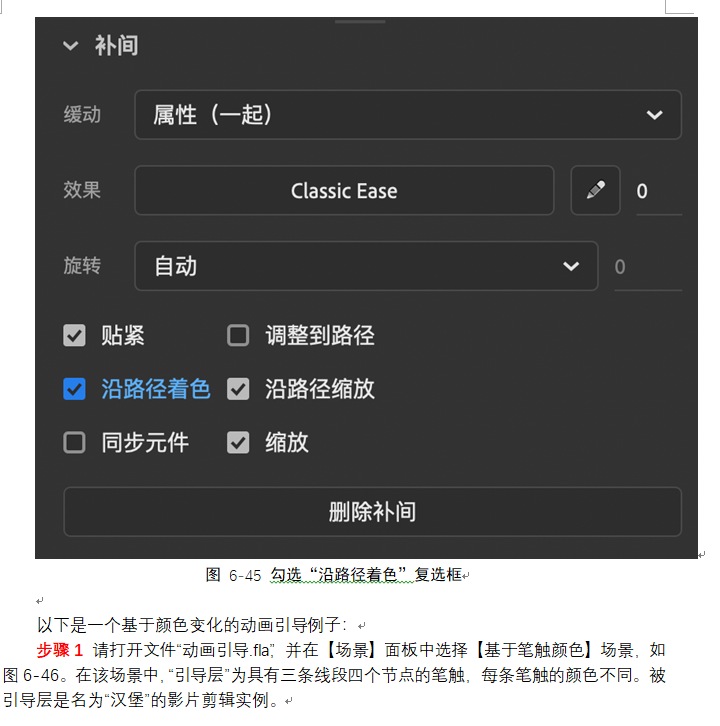Disable the 沿路径缩放 checkbox

click(238, 389)
